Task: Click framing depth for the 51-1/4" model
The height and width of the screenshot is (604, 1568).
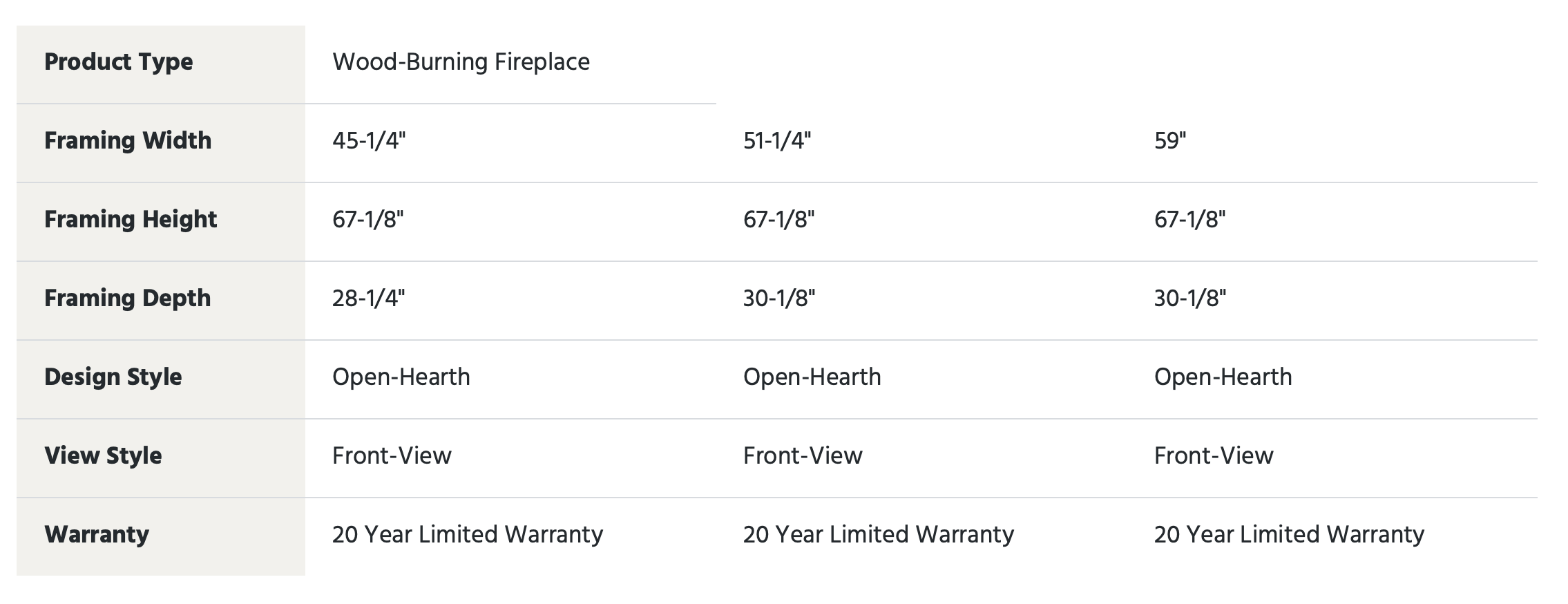Action: coord(779,299)
